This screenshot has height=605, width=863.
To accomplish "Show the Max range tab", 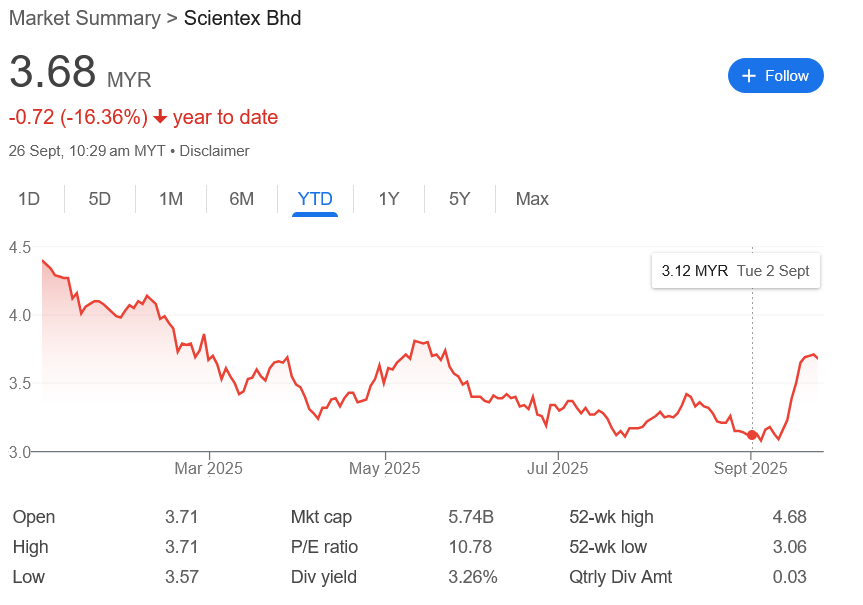I will (532, 199).
